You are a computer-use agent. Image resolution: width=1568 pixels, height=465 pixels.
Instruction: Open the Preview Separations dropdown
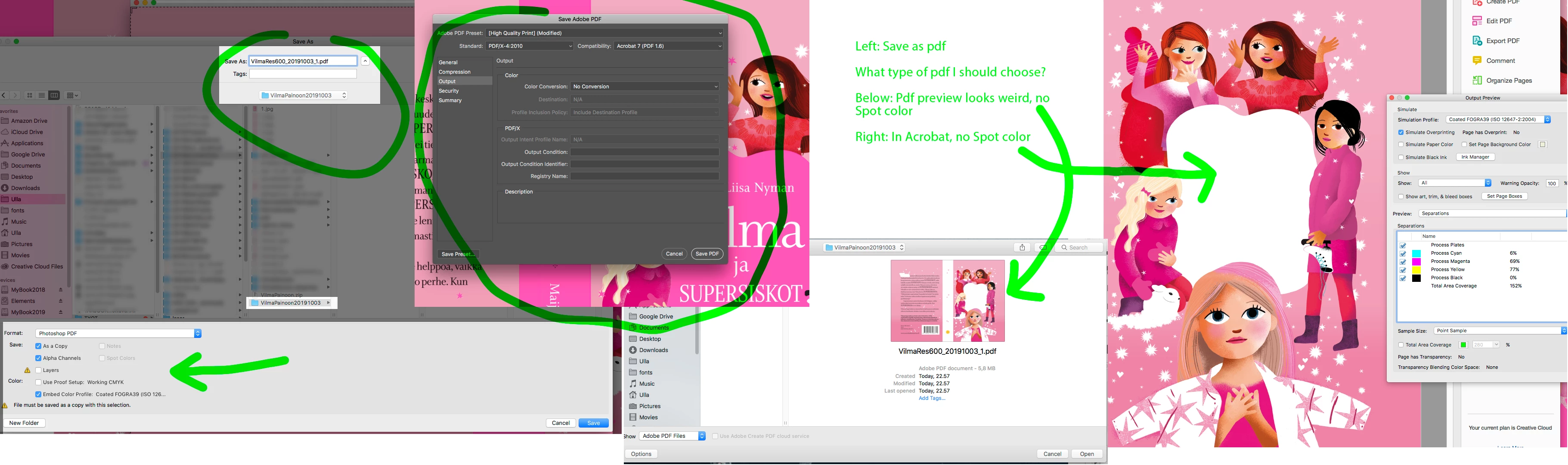point(1493,213)
